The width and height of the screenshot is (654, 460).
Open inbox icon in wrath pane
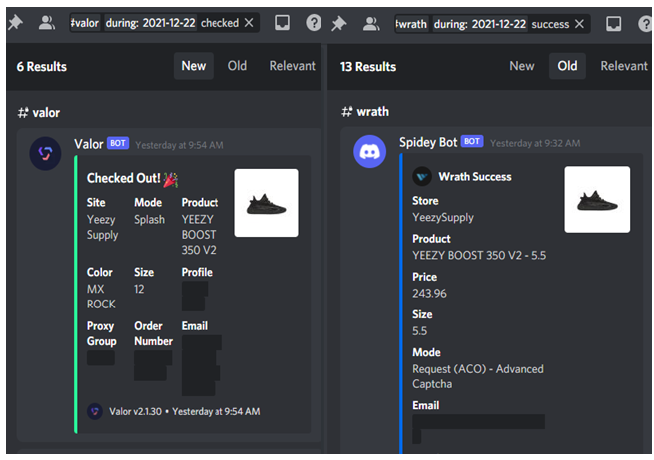point(614,24)
